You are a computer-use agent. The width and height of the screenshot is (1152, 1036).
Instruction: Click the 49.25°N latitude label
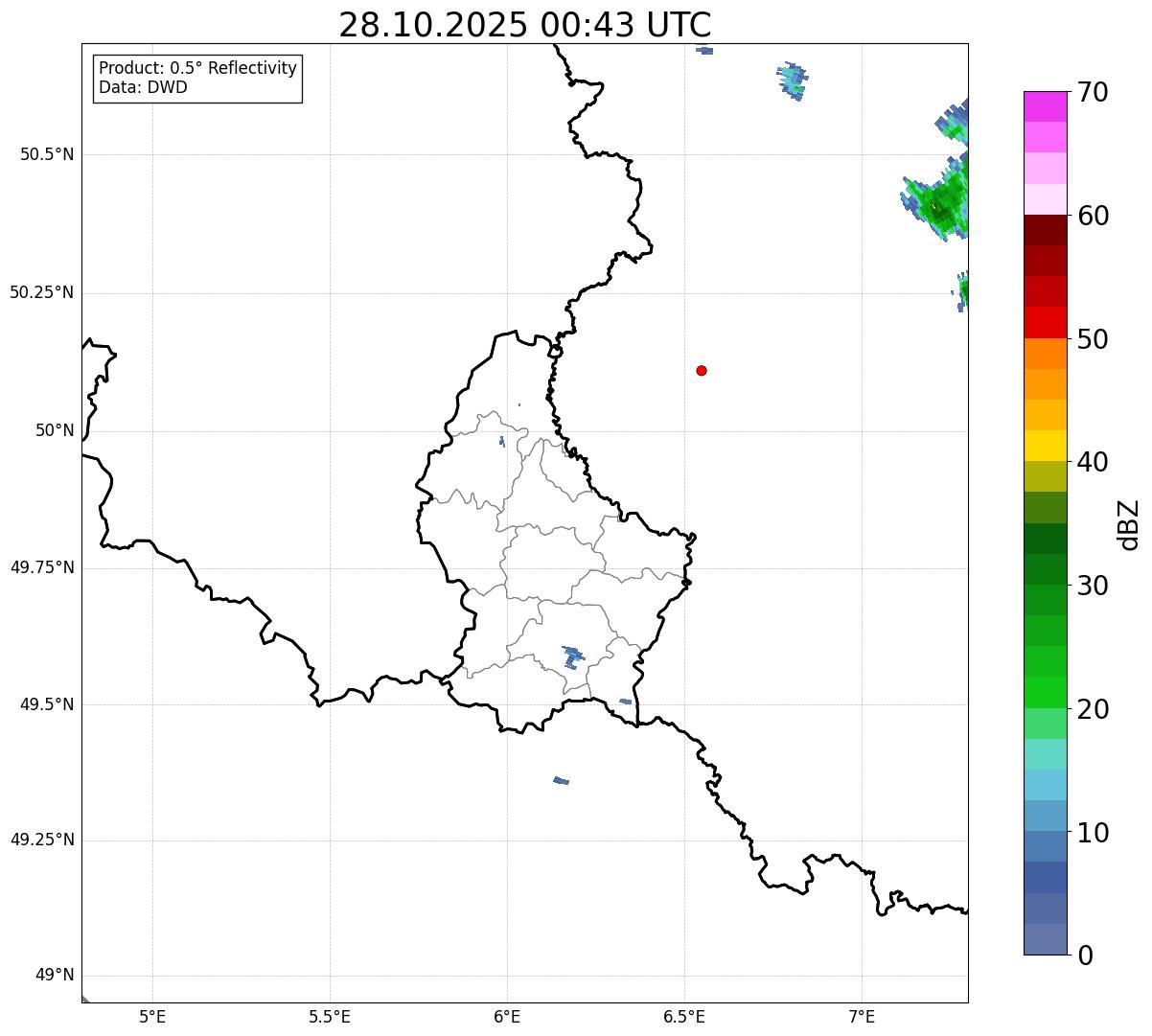click(42, 840)
